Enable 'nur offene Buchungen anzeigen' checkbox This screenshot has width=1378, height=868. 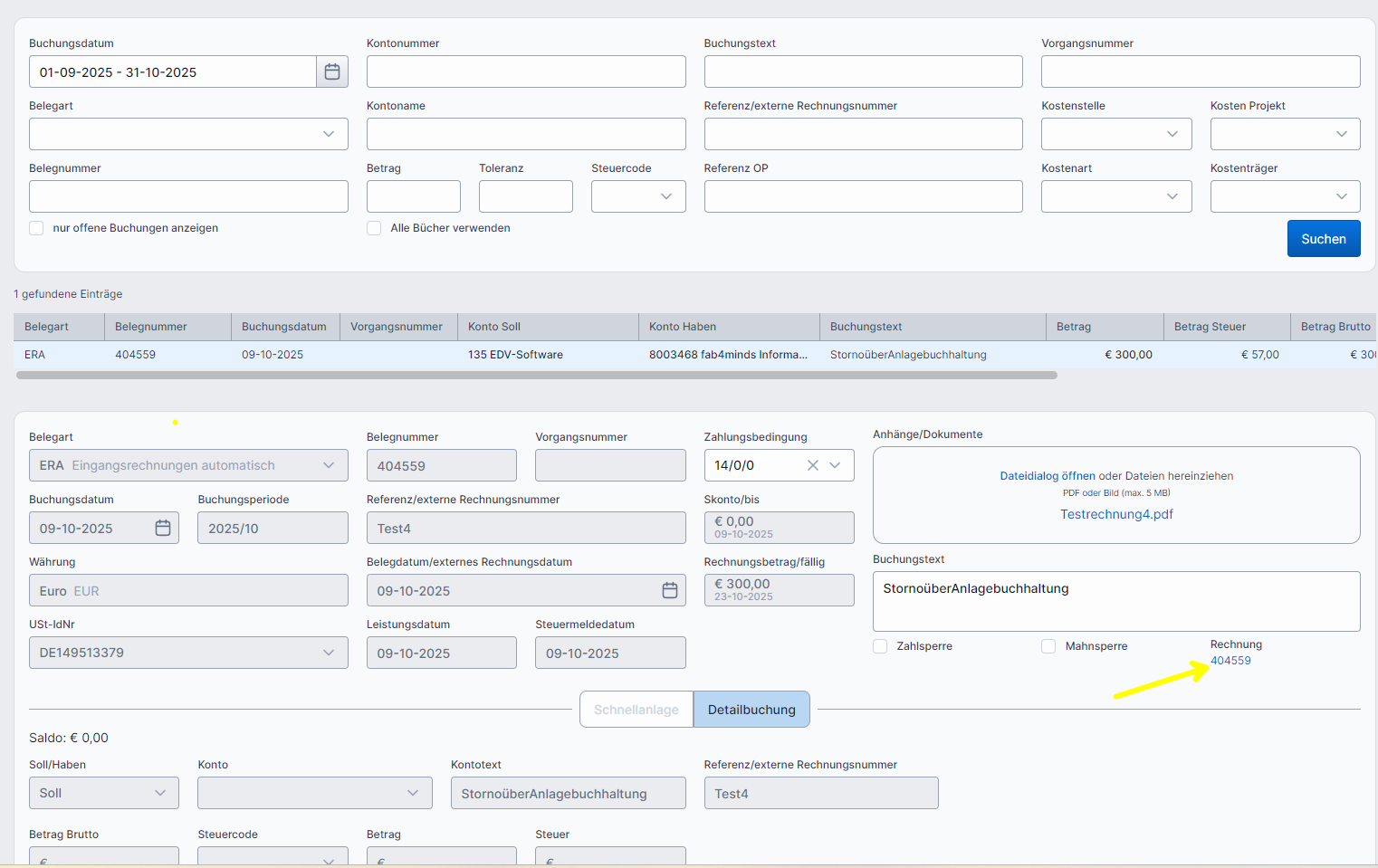pos(36,228)
